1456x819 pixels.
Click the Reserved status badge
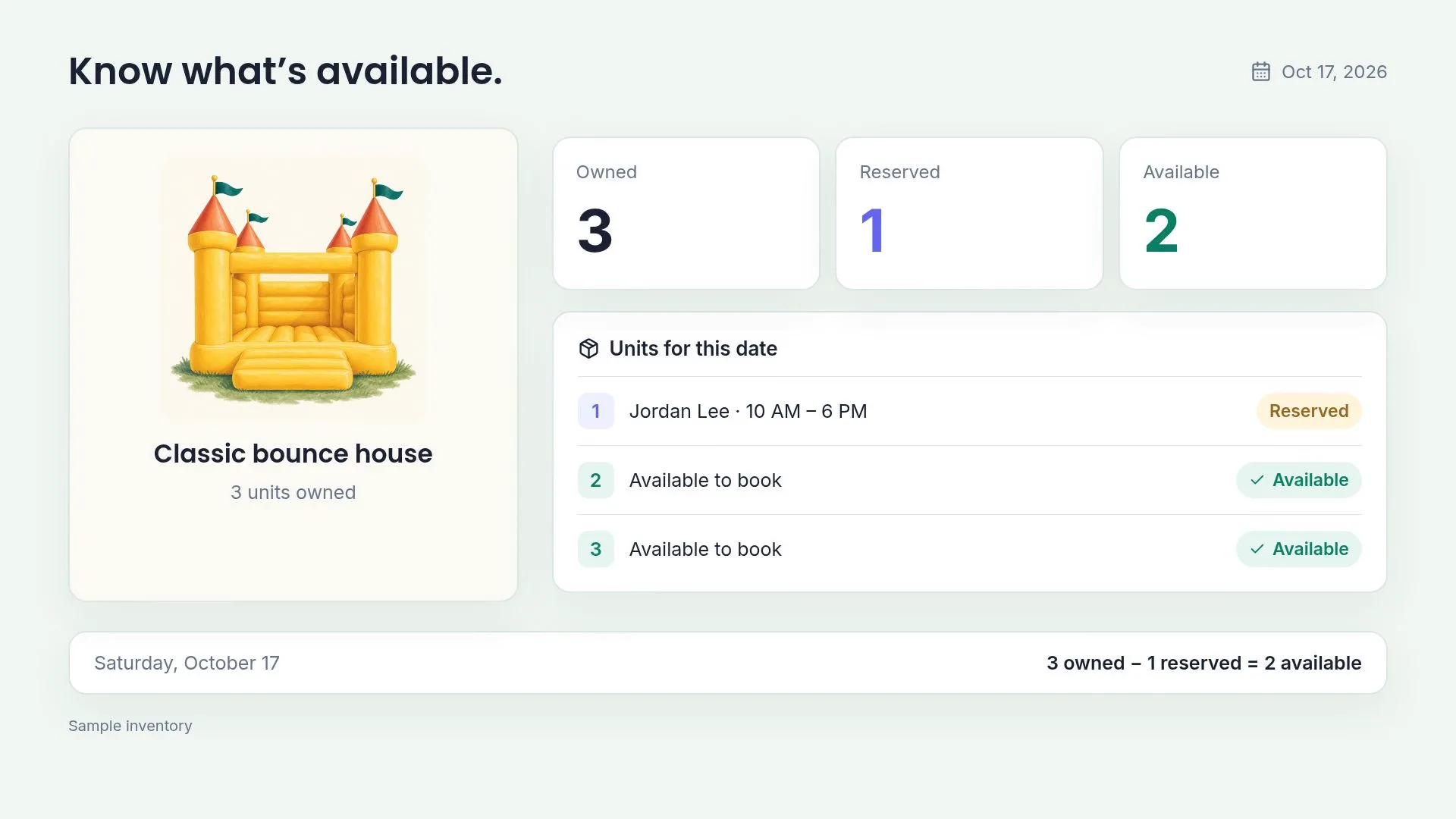1309,411
